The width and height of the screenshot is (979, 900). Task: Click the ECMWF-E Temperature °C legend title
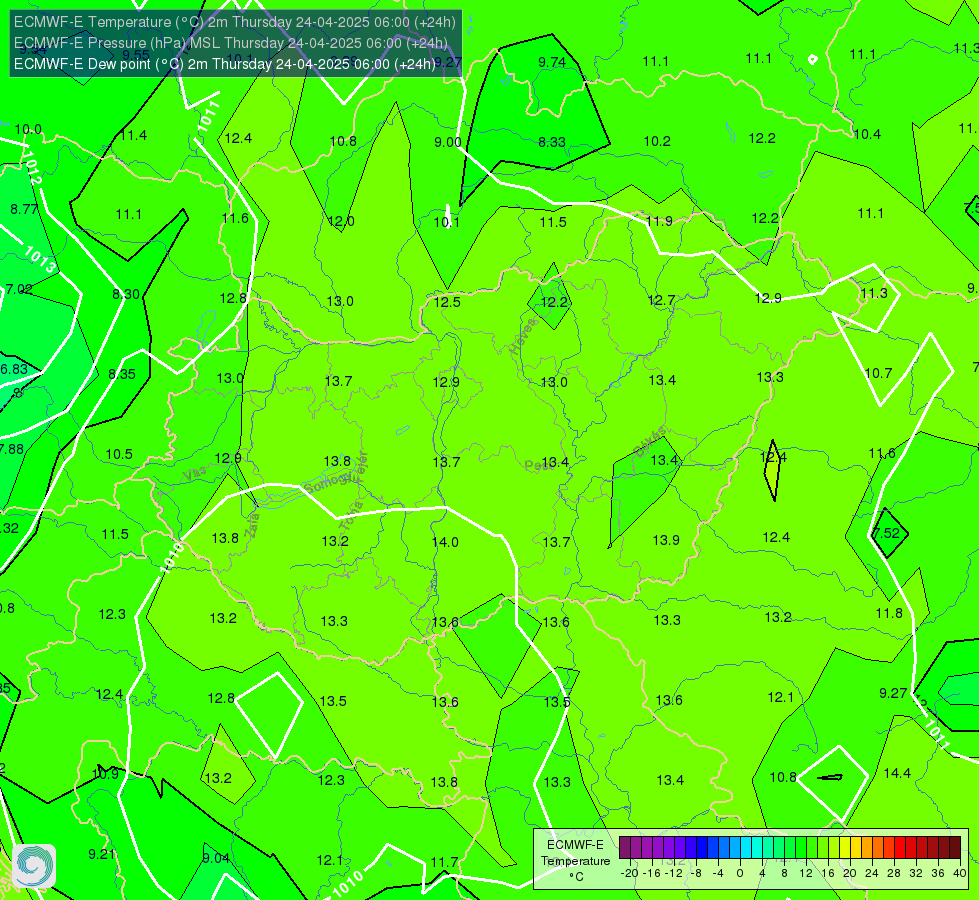[x=575, y=861]
